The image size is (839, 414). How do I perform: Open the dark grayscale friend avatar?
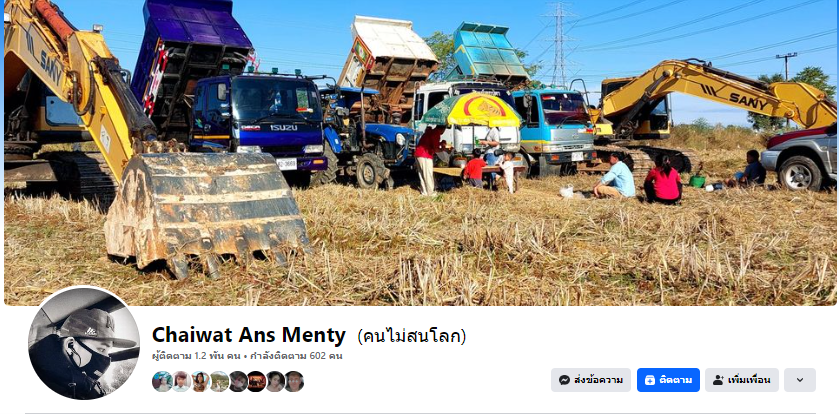[x=238, y=381]
